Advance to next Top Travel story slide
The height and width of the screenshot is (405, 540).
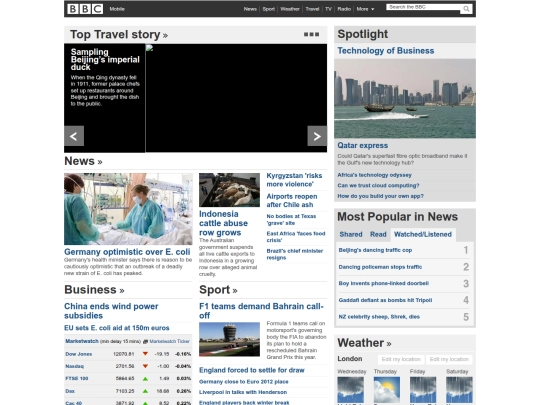click(317, 136)
